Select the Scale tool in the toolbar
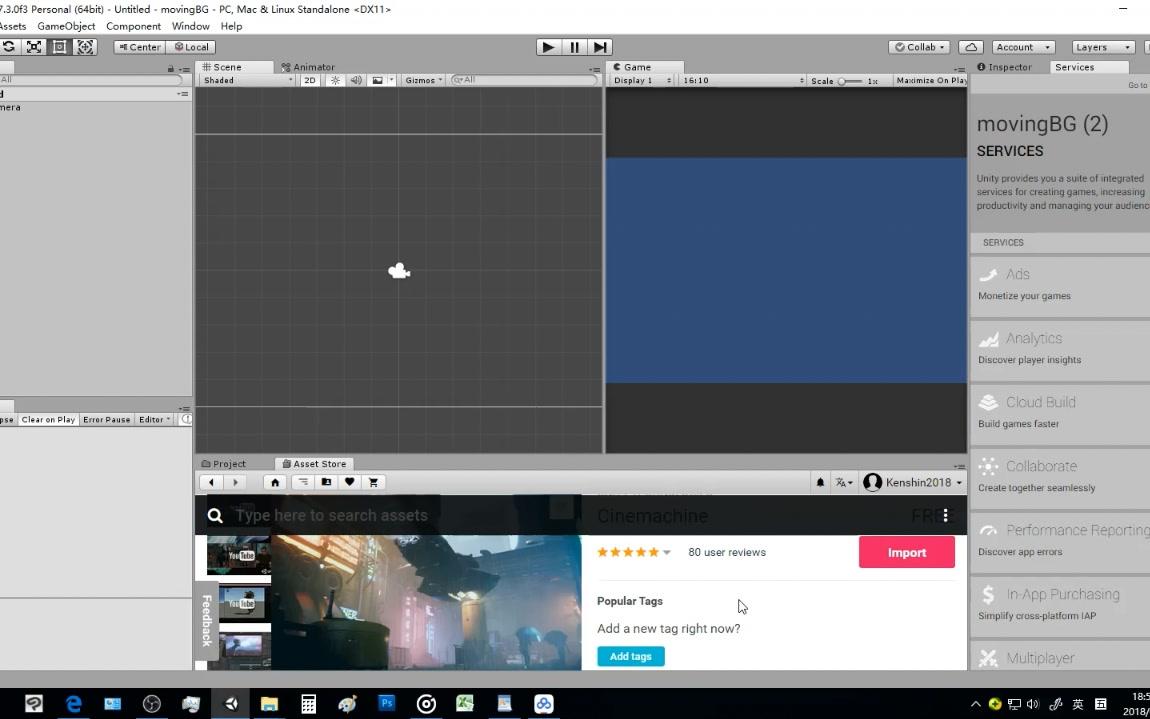This screenshot has height=719, width=1150. [x=33, y=46]
